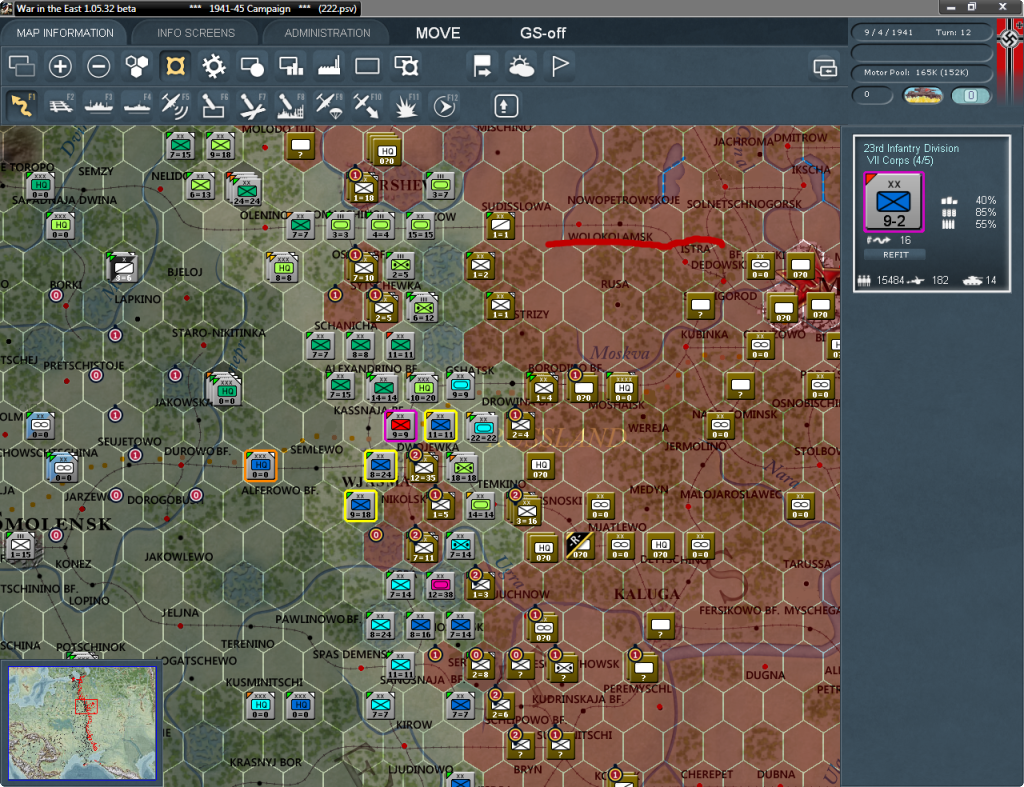Click the 23rd Infantry Division name
This screenshot has height=787, width=1024.
(911, 148)
